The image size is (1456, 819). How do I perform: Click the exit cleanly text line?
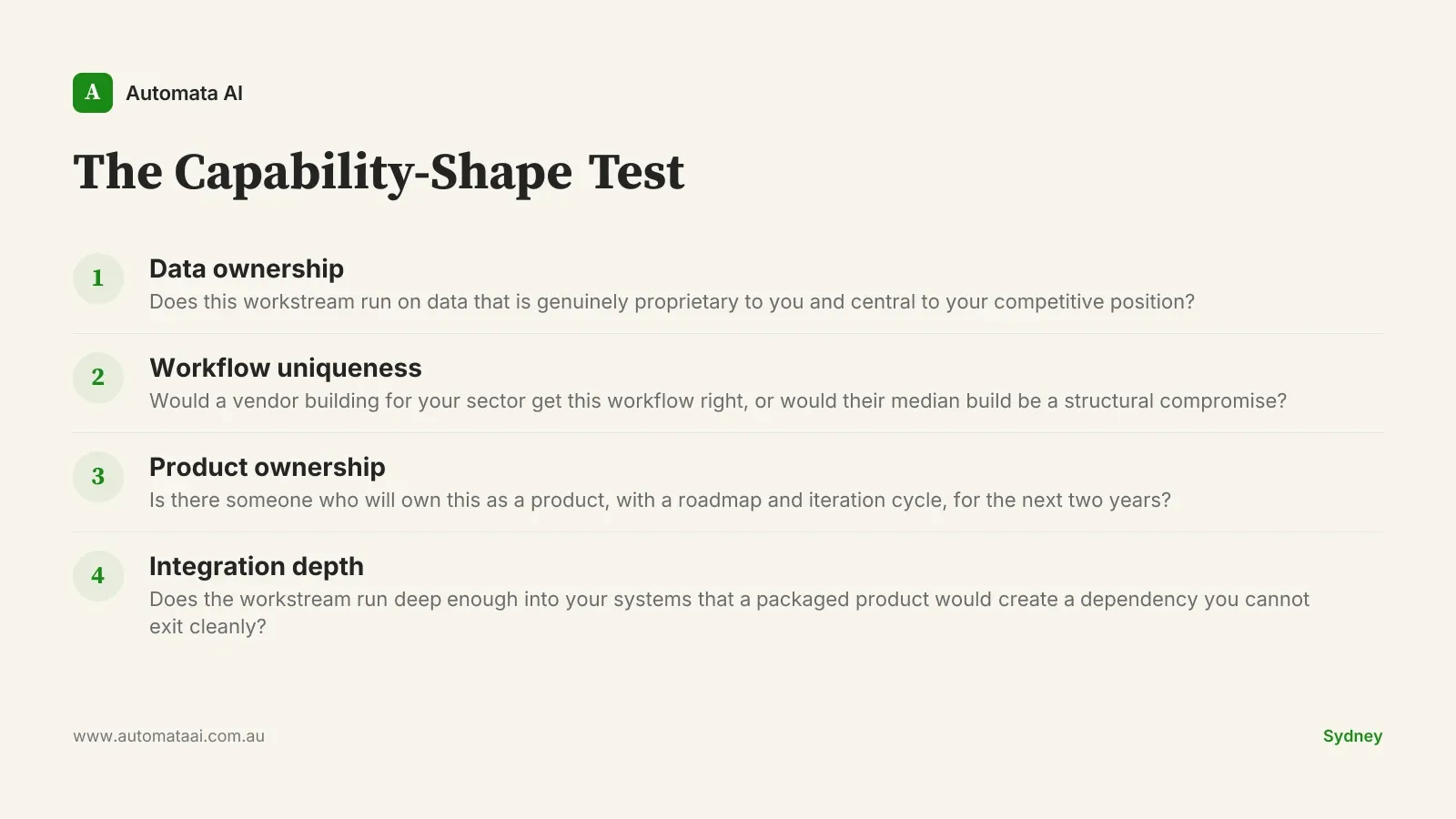click(207, 627)
